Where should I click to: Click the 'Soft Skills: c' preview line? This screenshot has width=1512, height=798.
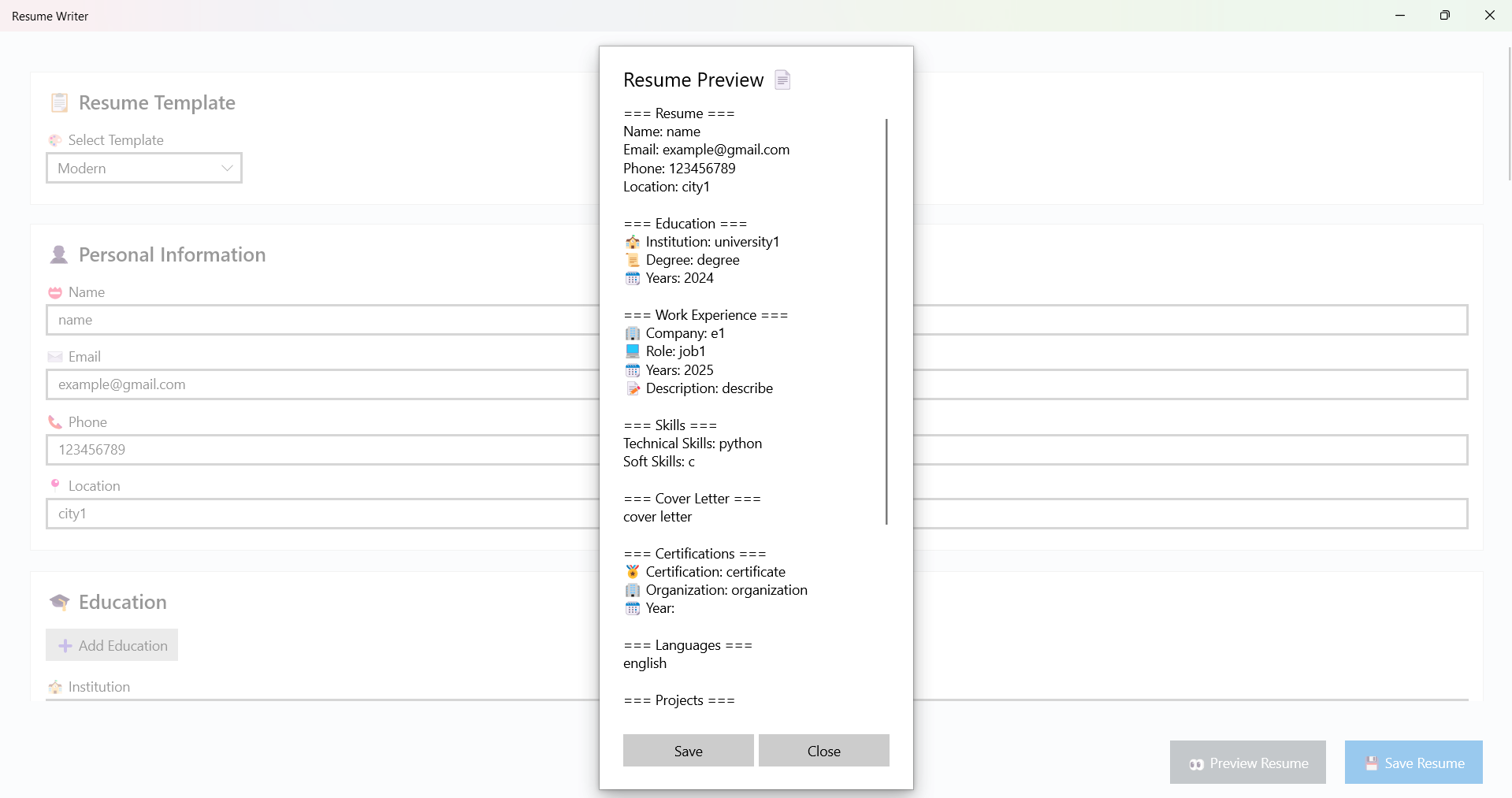(659, 462)
